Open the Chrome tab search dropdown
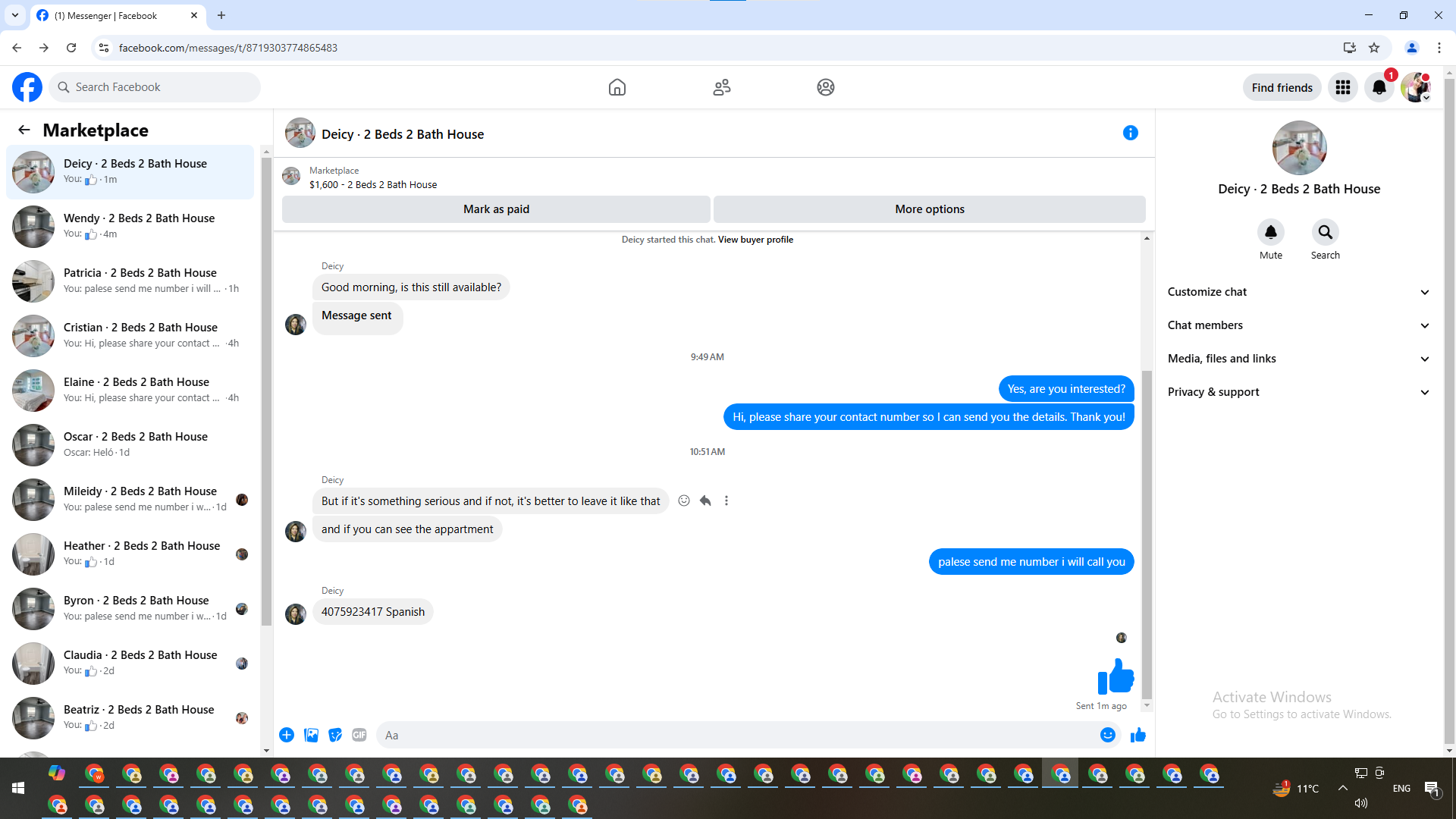The image size is (1456, 819). [x=15, y=15]
